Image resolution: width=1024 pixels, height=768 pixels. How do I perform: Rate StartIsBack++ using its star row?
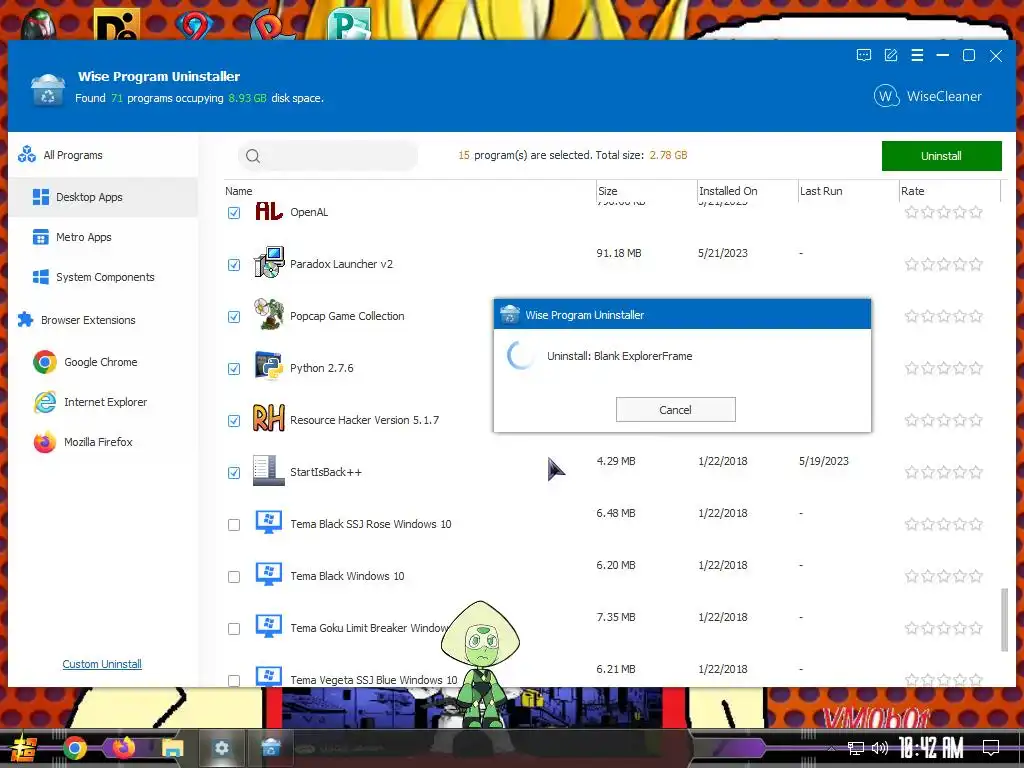944,472
